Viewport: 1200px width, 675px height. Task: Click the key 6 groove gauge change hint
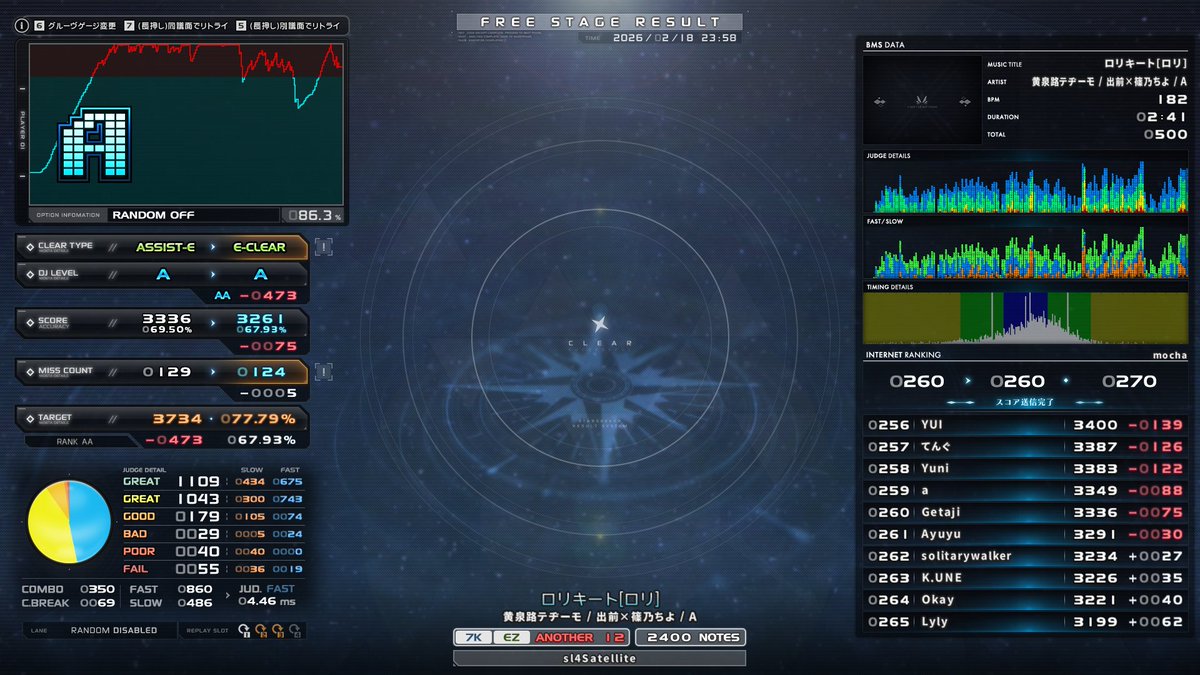(77, 25)
